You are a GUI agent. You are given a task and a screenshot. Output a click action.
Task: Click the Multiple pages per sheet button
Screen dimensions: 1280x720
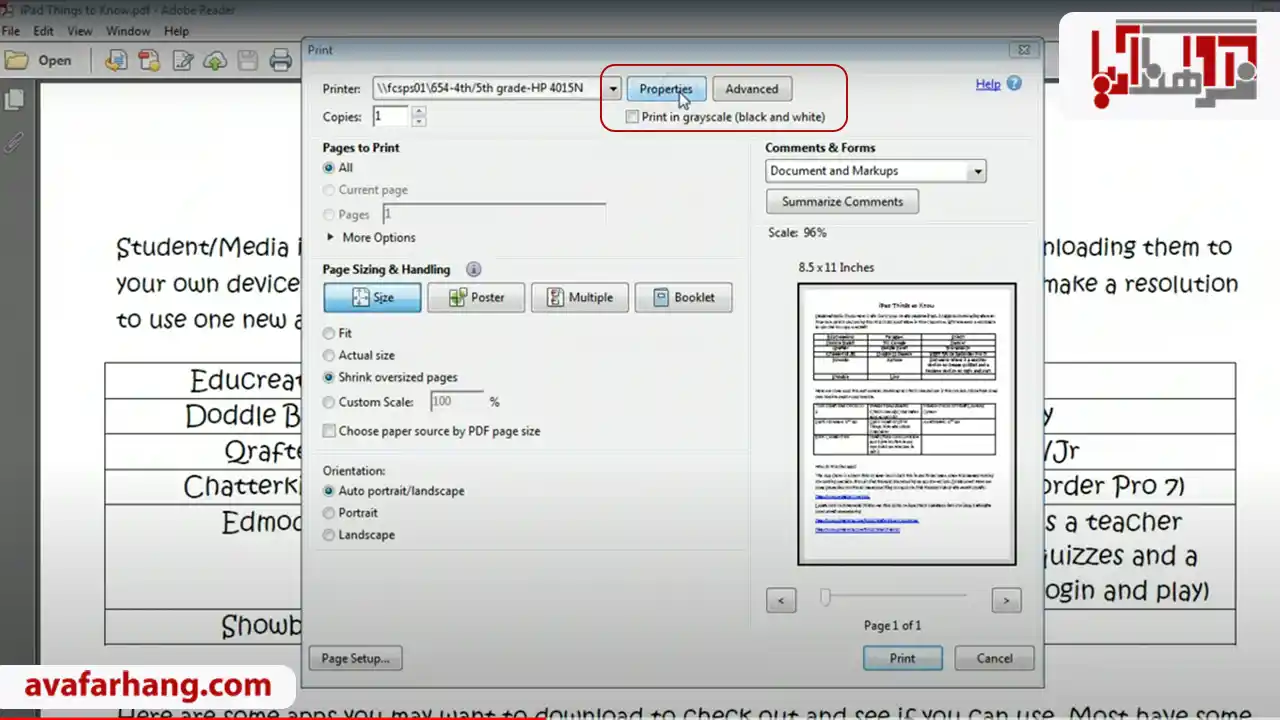coord(580,298)
